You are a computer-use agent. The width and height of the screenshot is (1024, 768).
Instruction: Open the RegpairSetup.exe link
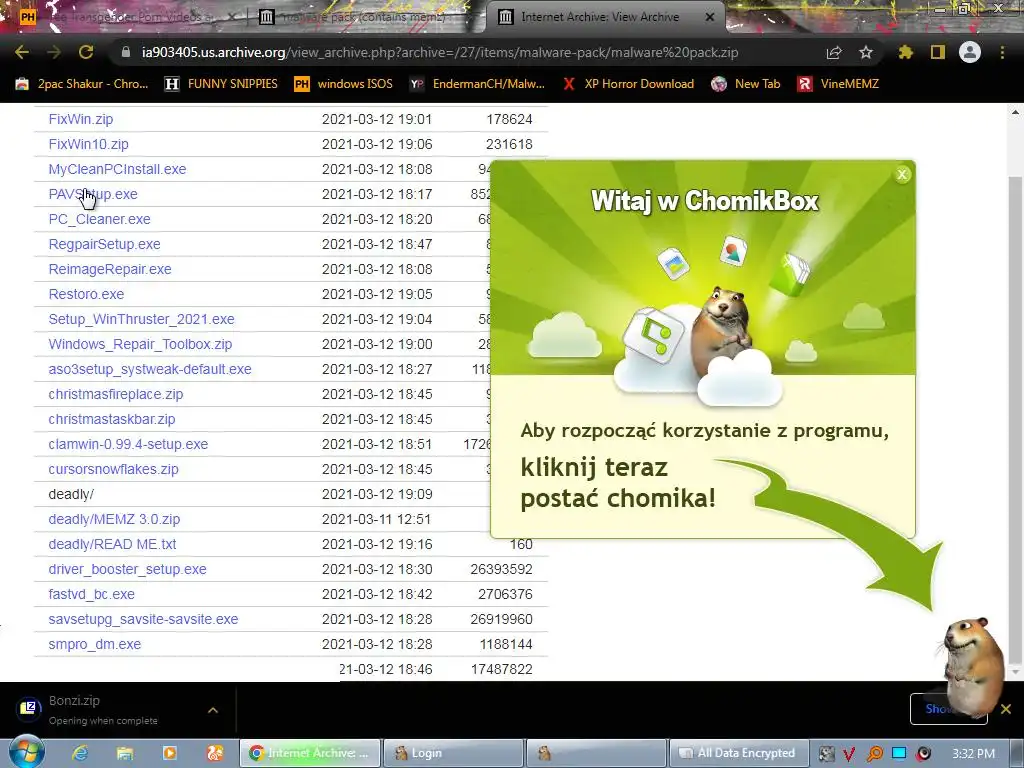(x=104, y=244)
